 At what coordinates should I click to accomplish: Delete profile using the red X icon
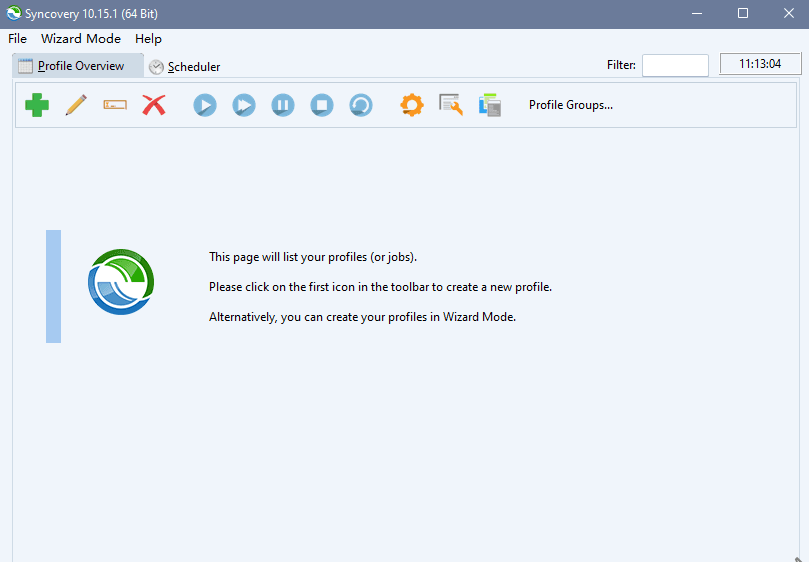154,105
